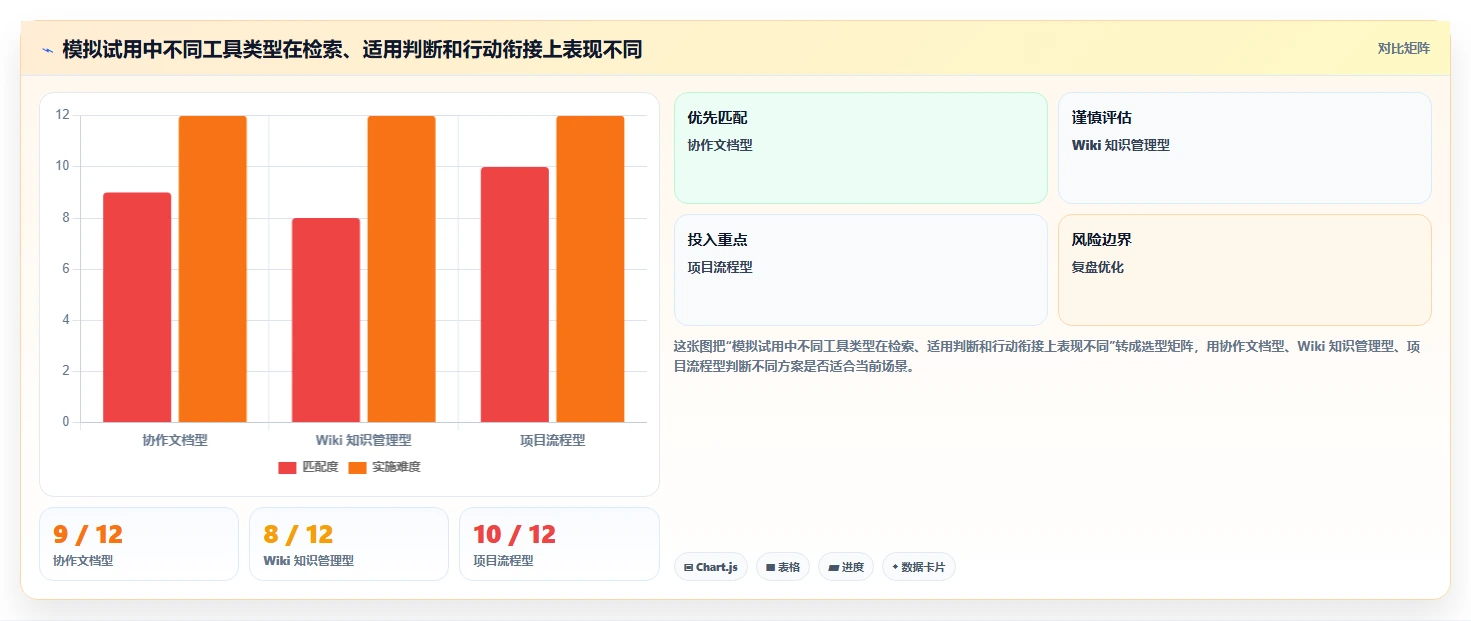The width and height of the screenshot is (1471, 621).
Task: Click the 进度 tag chip
Action: pyautogui.click(x=846, y=567)
